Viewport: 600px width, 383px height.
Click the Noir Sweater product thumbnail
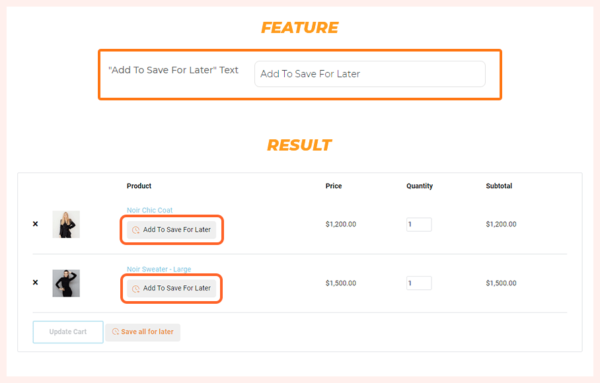(66, 283)
